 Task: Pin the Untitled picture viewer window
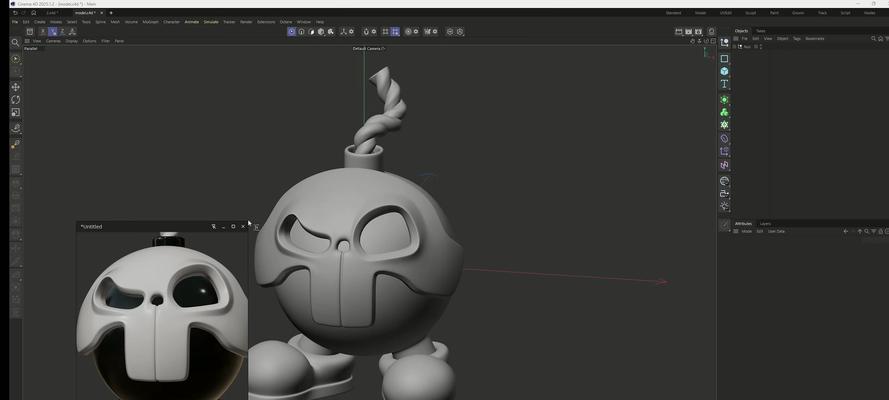(214, 227)
